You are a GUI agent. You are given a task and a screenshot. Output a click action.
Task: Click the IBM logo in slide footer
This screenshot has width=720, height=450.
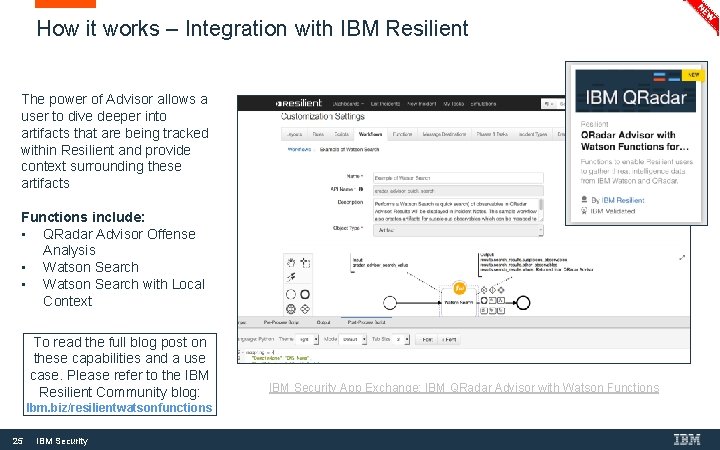pyautogui.click(x=687, y=439)
